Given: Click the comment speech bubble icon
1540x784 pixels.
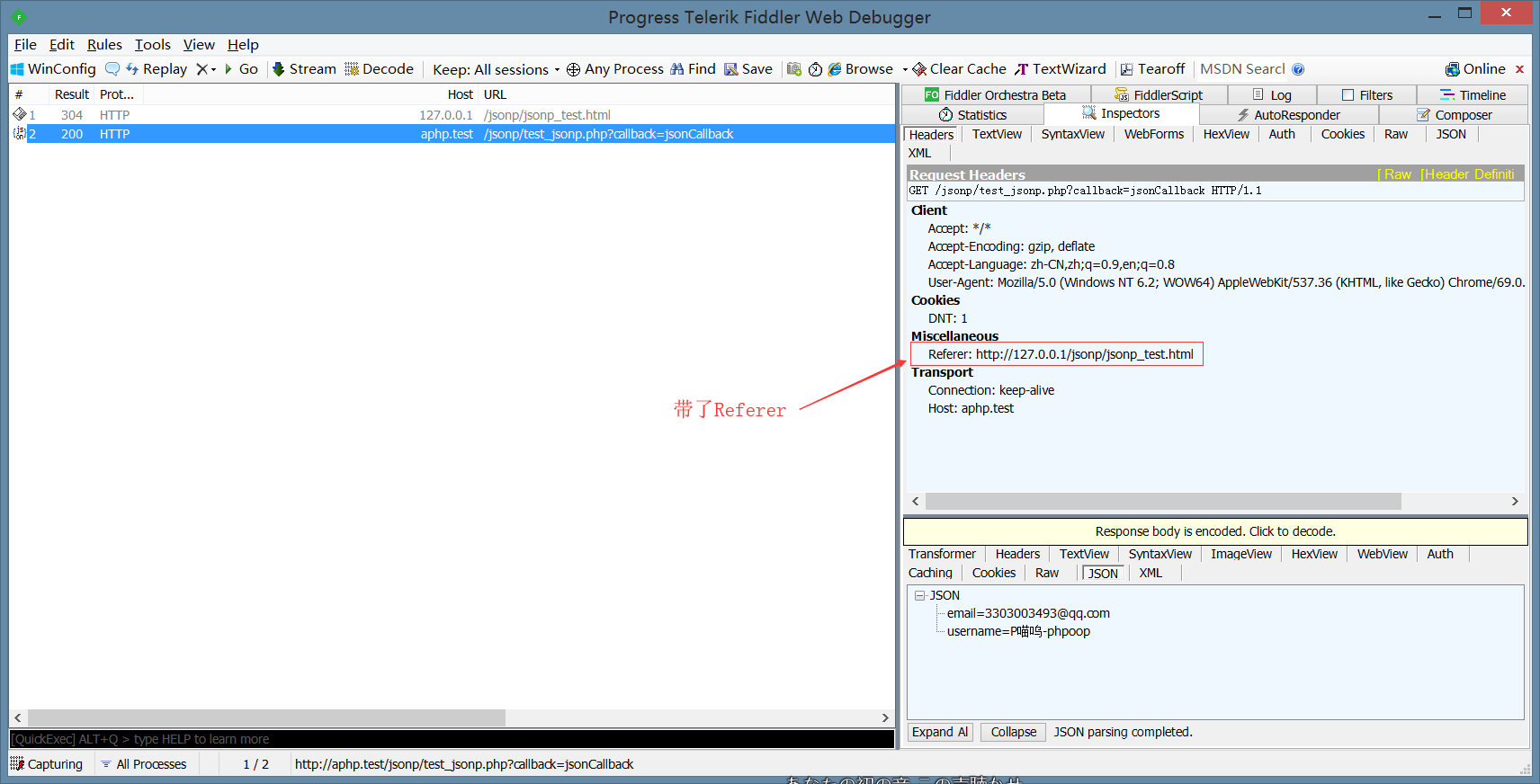Looking at the screenshot, I should tap(112, 69).
